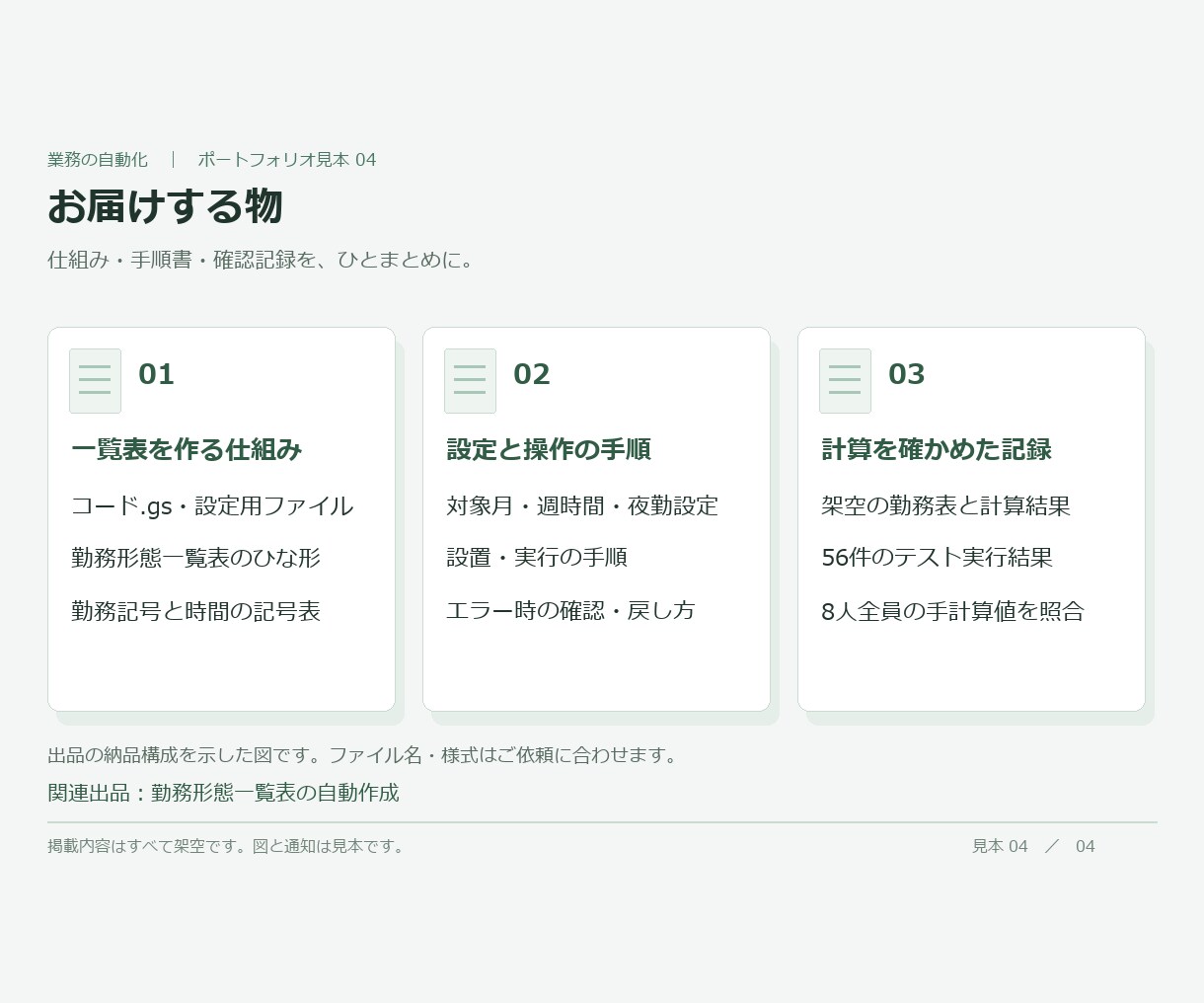Select the line 設置・実行の手順
This screenshot has height=1003, width=1204.
click(x=537, y=558)
